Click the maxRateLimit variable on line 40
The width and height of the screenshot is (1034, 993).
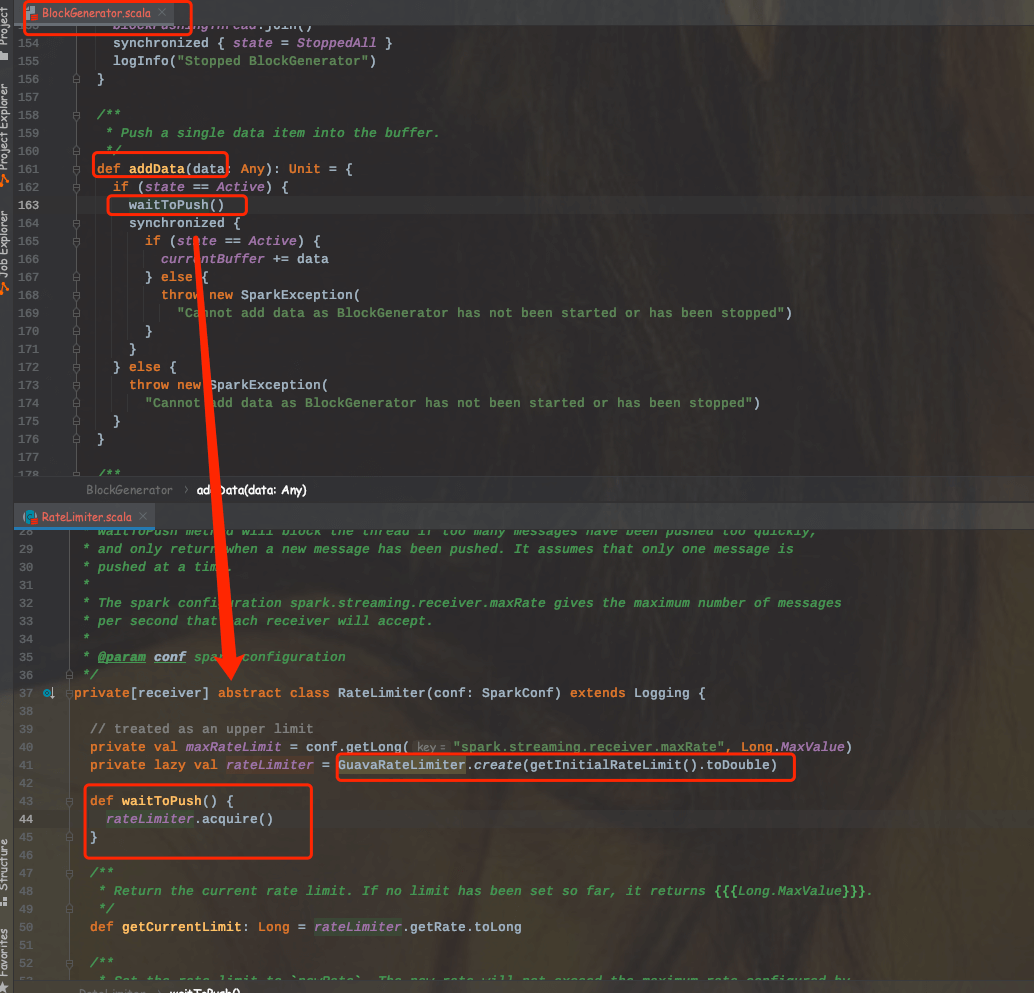233,747
